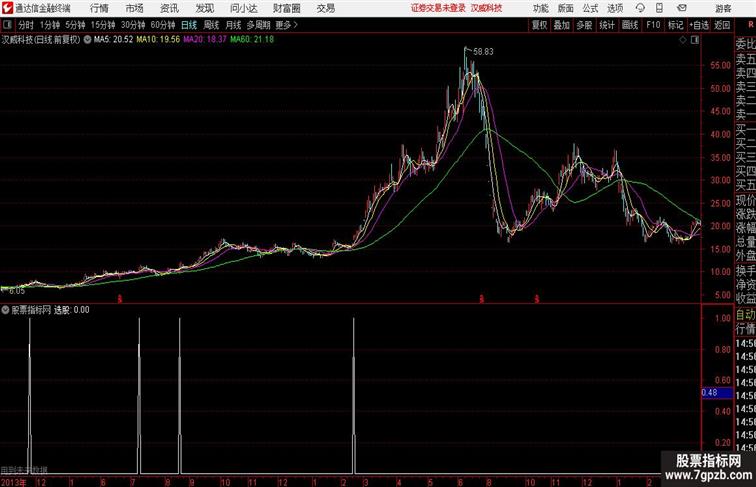Click the 游客 guest account label
The image size is (756, 487).
click(x=723, y=8)
